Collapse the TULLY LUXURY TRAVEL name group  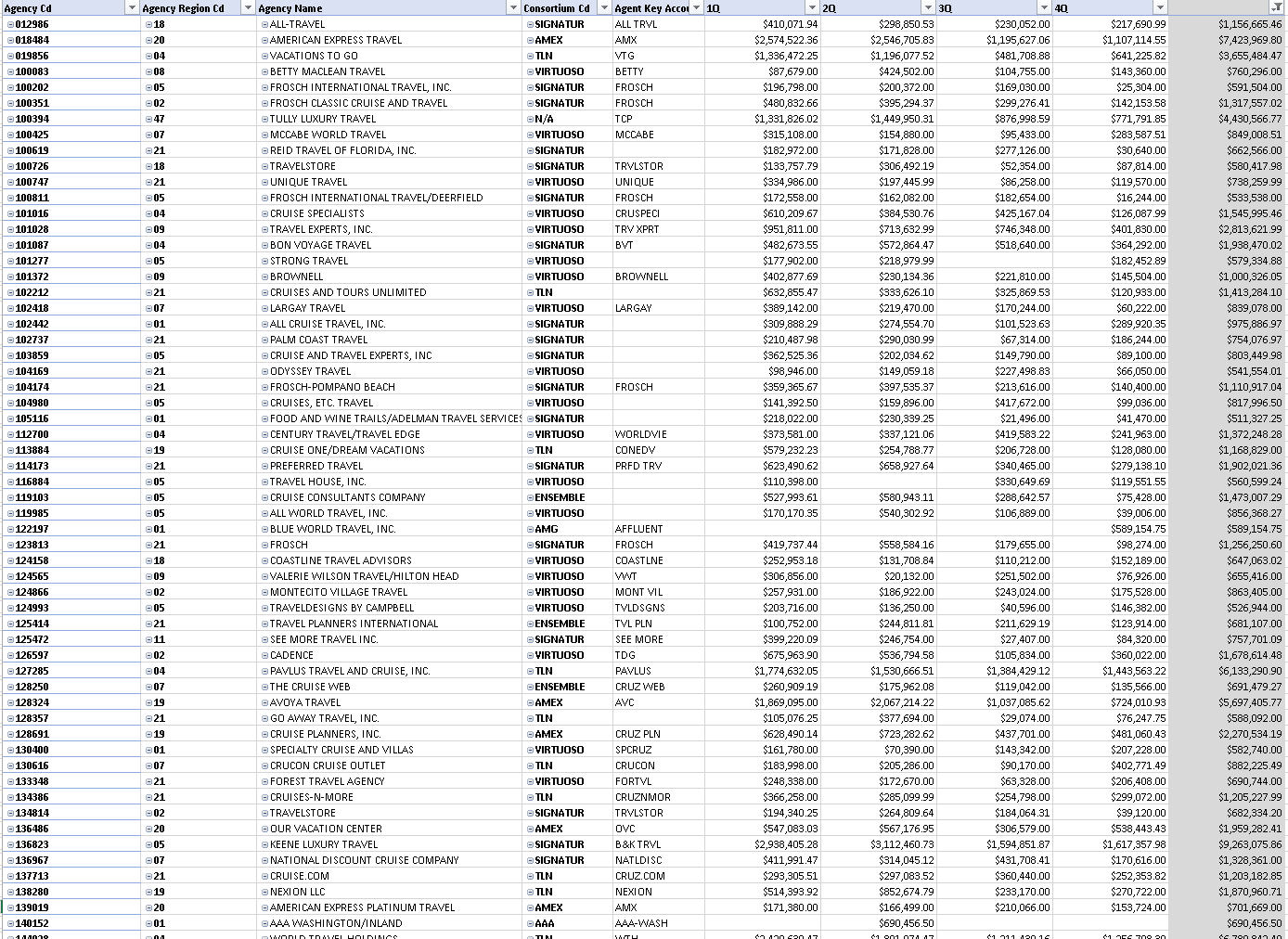[x=265, y=120]
